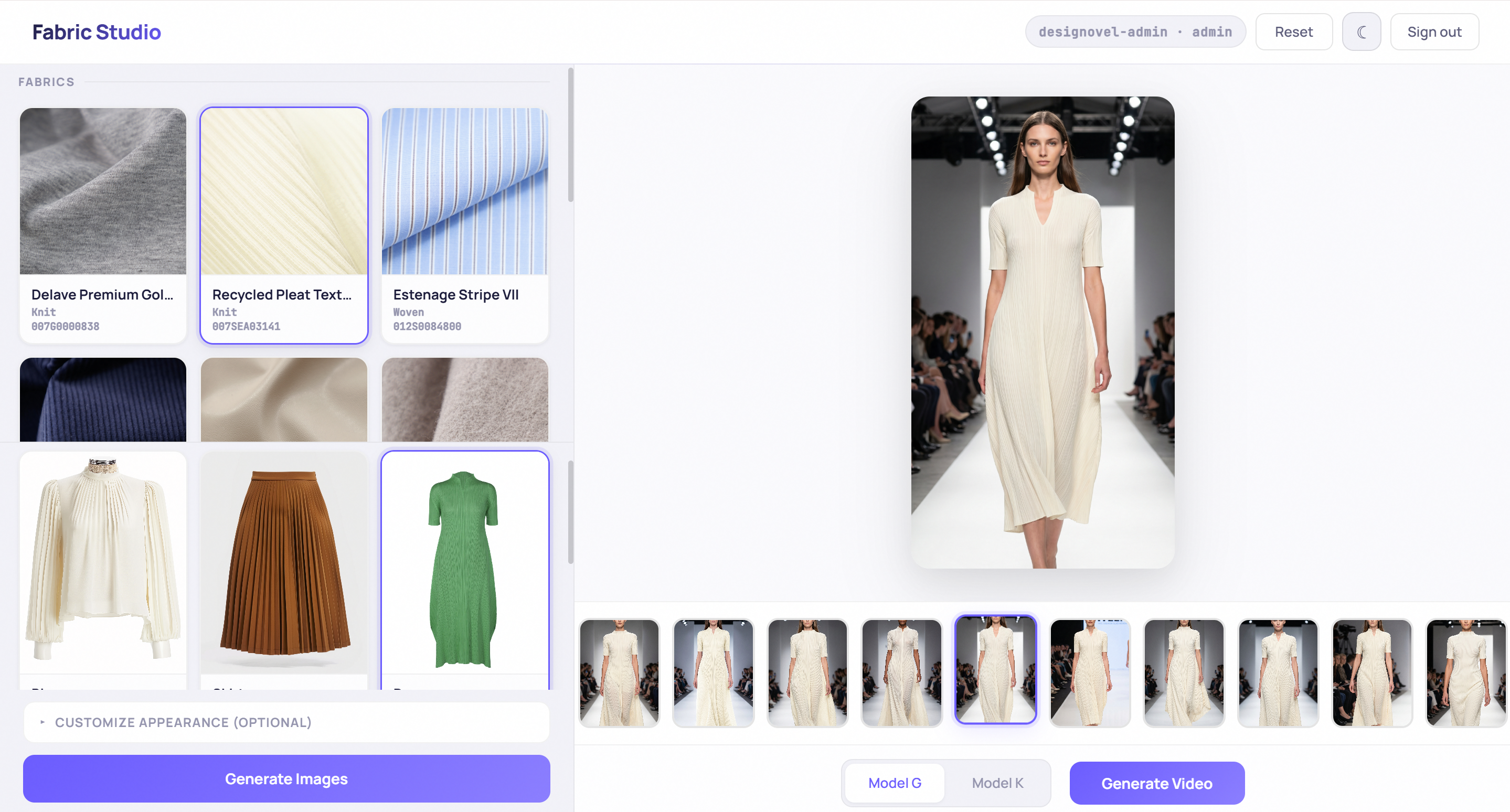View the fourth generated runway thumbnail
The width and height of the screenshot is (1510, 812).
[901, 672]
